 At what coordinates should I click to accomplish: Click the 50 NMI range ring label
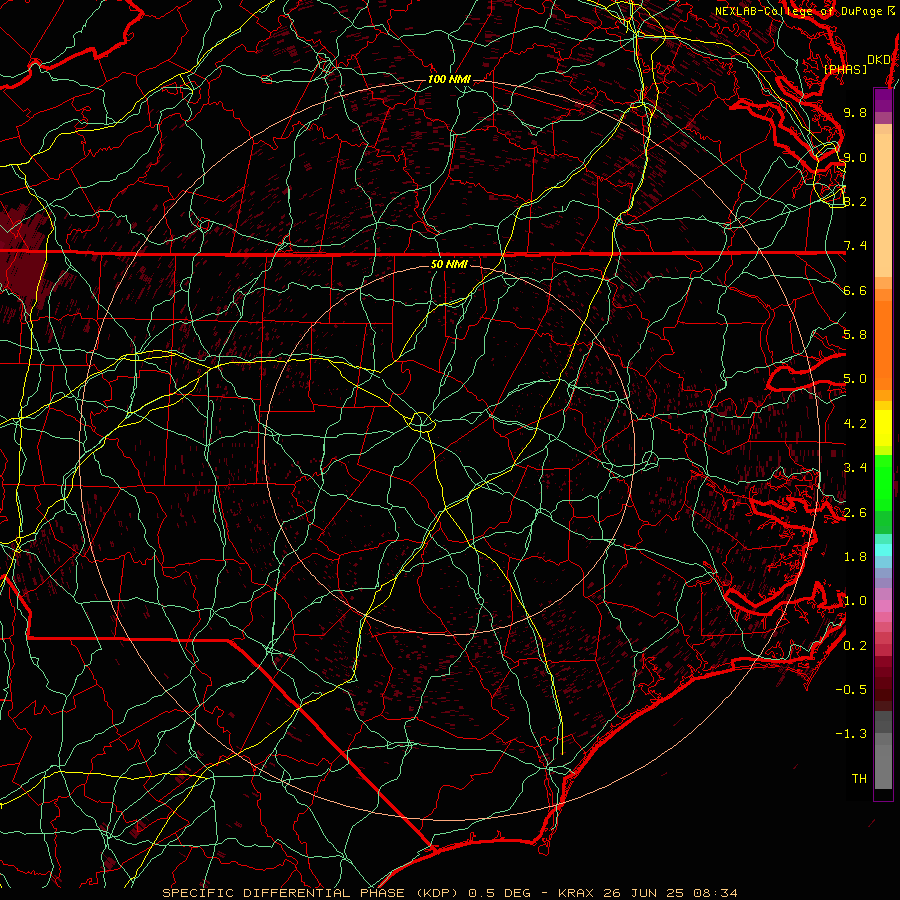click(449, 264)
